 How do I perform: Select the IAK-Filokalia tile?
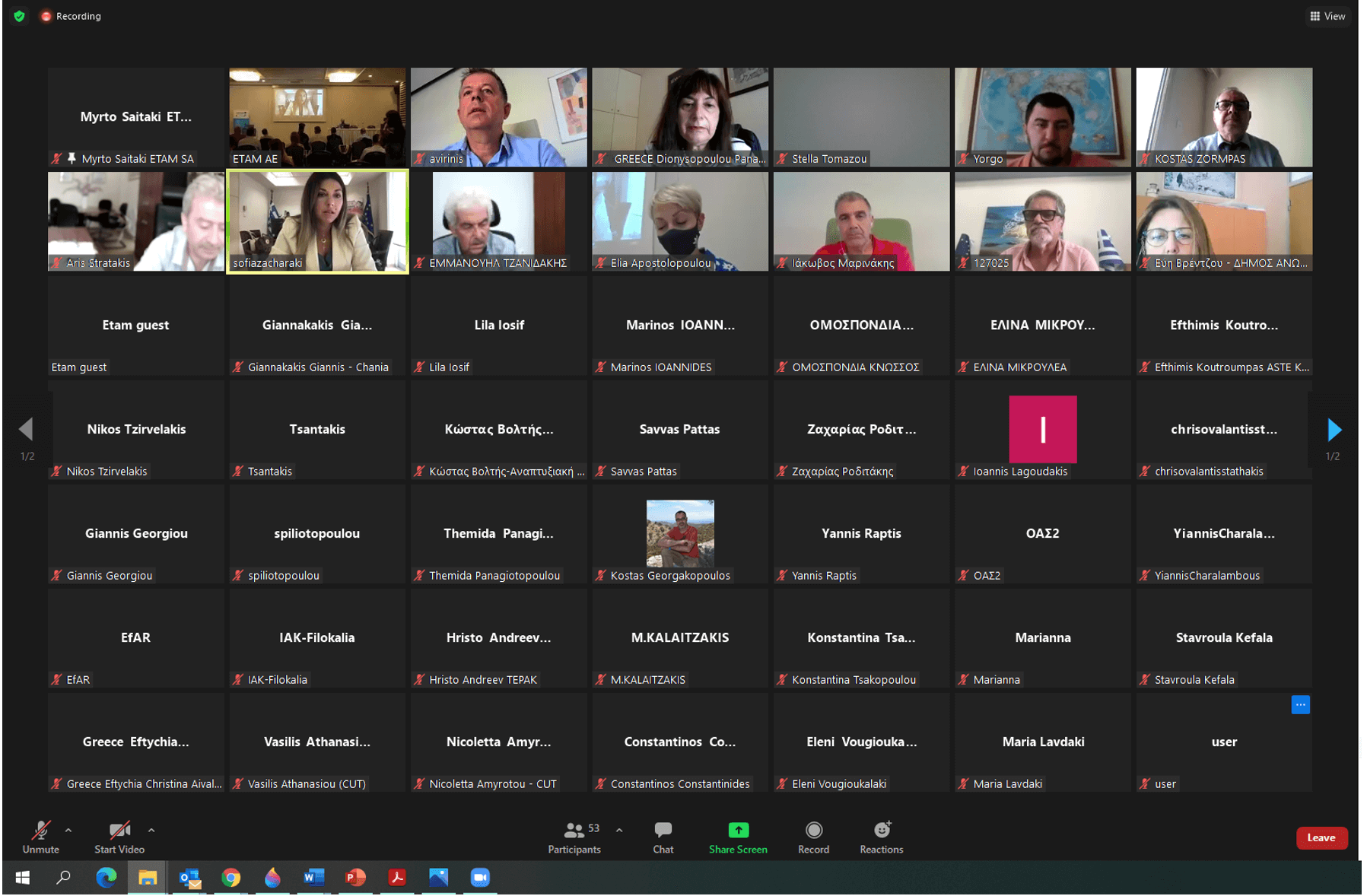click(317, 638)
